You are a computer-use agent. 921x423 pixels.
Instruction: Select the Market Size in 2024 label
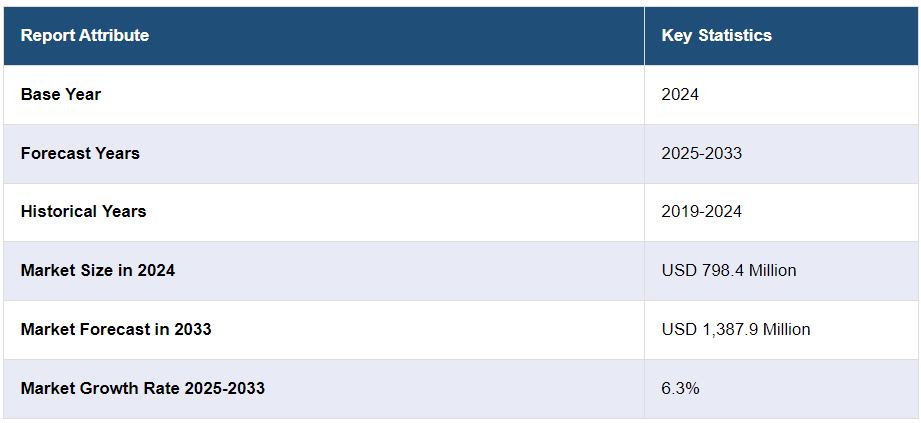click(98, 270)
